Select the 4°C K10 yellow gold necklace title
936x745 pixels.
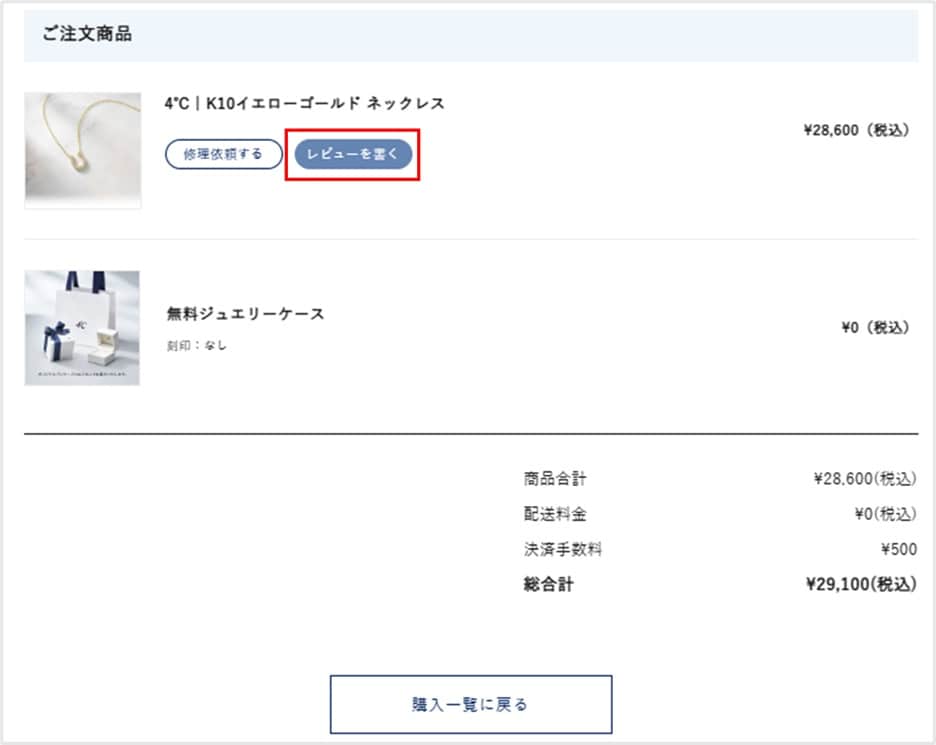tap(304, 103)
